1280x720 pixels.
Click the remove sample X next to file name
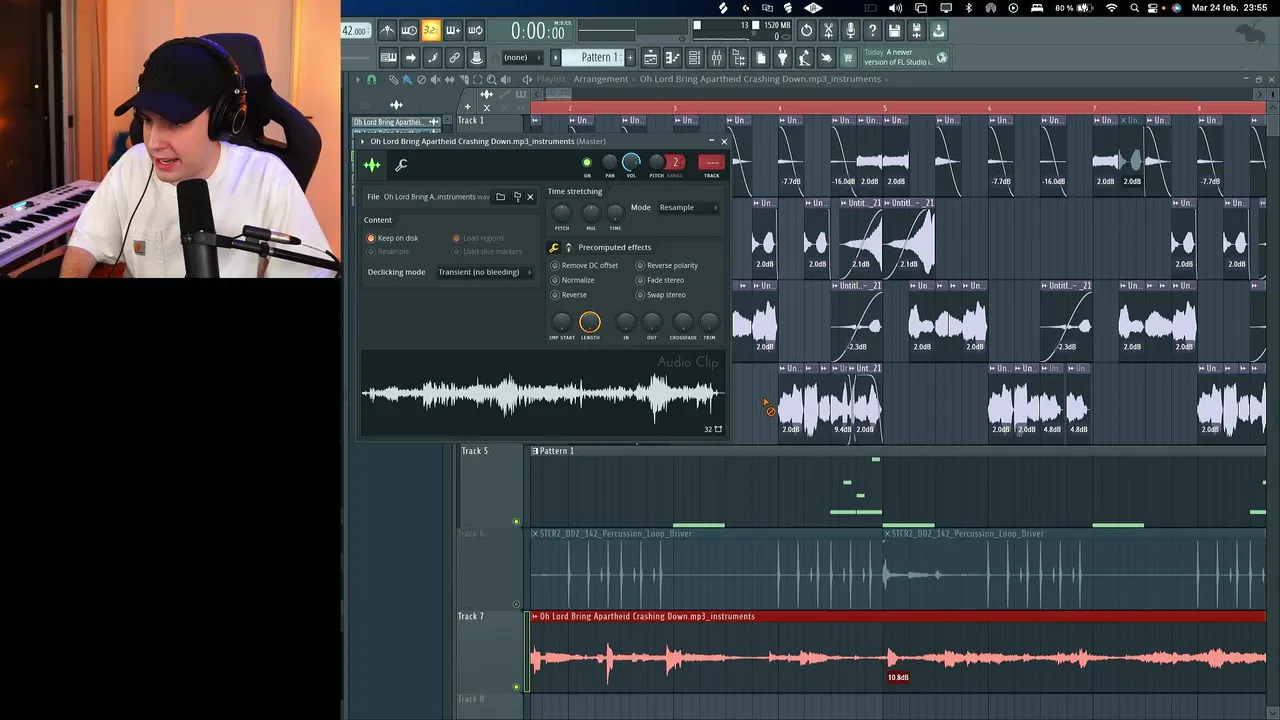pos(530,197)
